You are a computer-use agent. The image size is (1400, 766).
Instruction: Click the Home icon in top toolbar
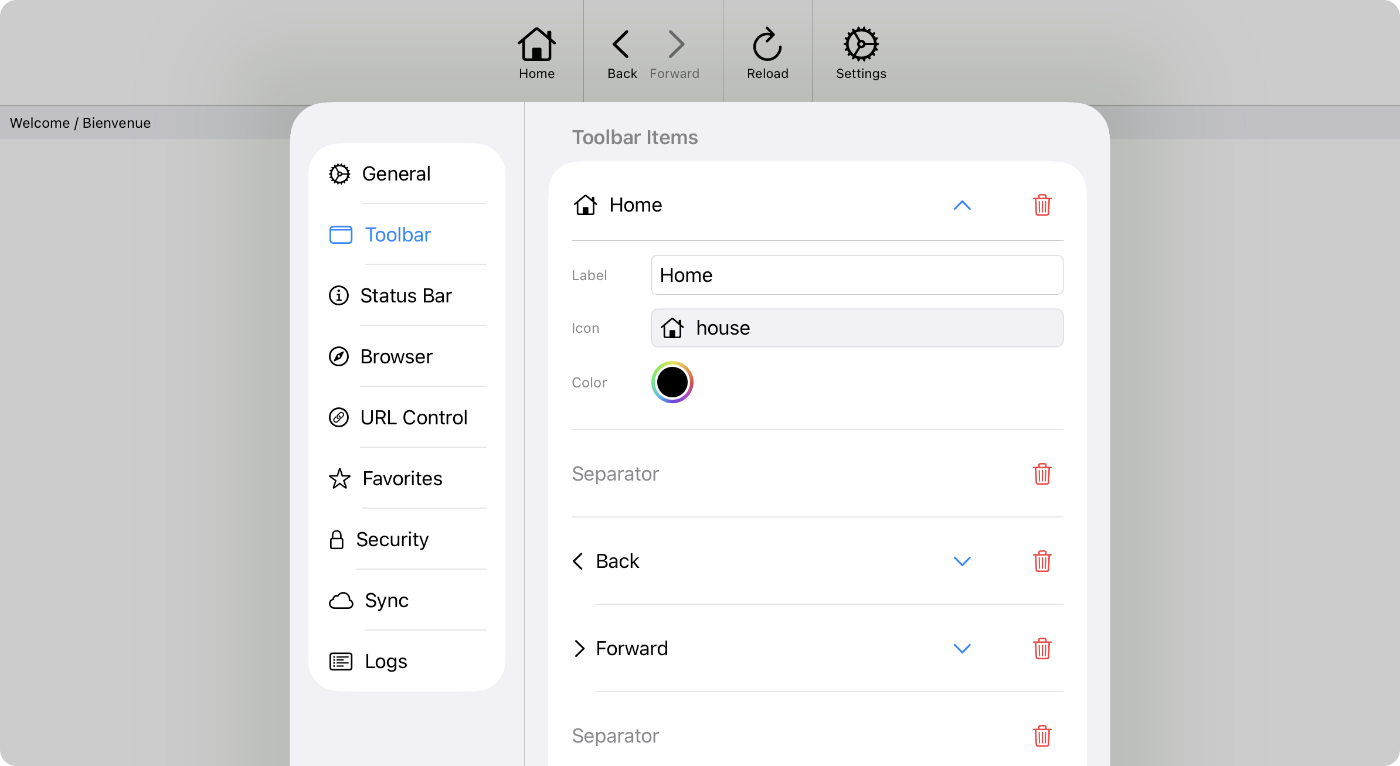536,53
